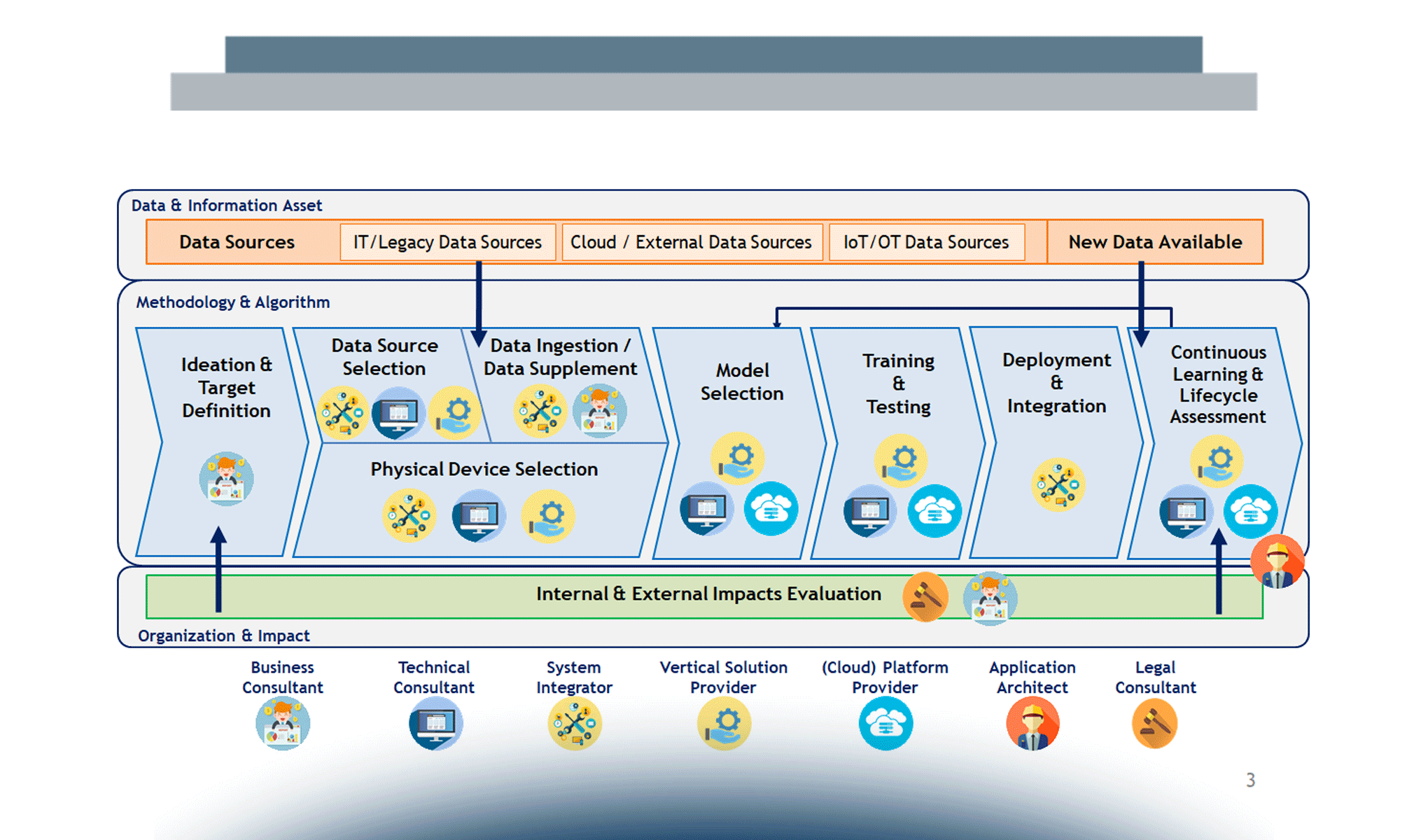Click the Vertical Solution Provider gear icon
The height and width of the screenshot is (840, 1428).
coord(724,724)
